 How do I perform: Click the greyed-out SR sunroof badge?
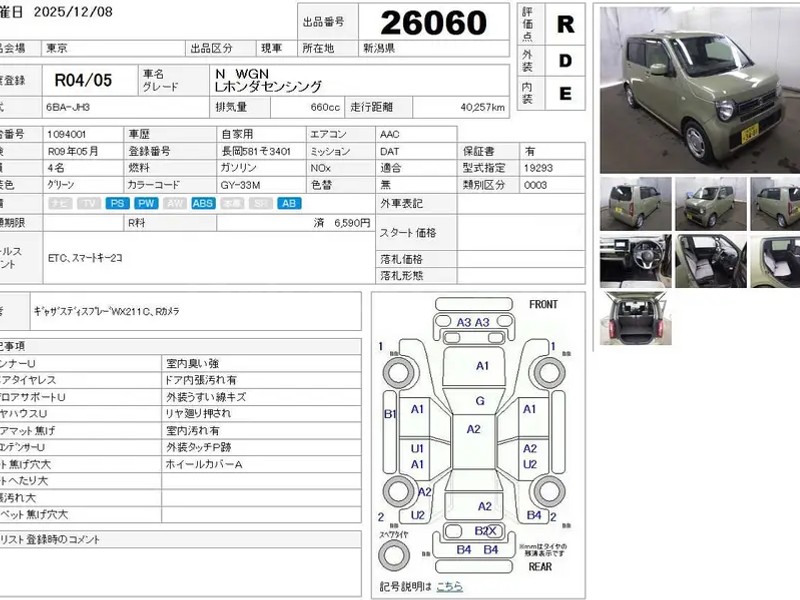click(x=260, y=203)
